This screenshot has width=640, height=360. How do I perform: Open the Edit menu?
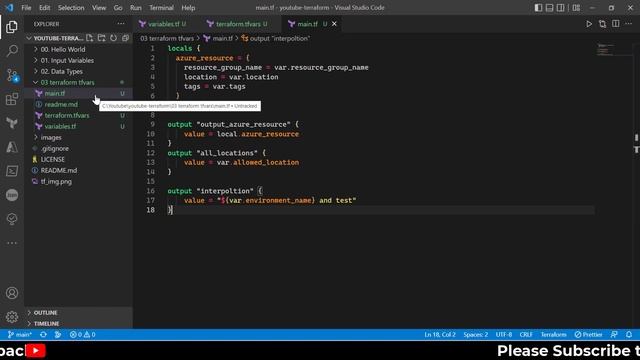click(x=44, y=8)
